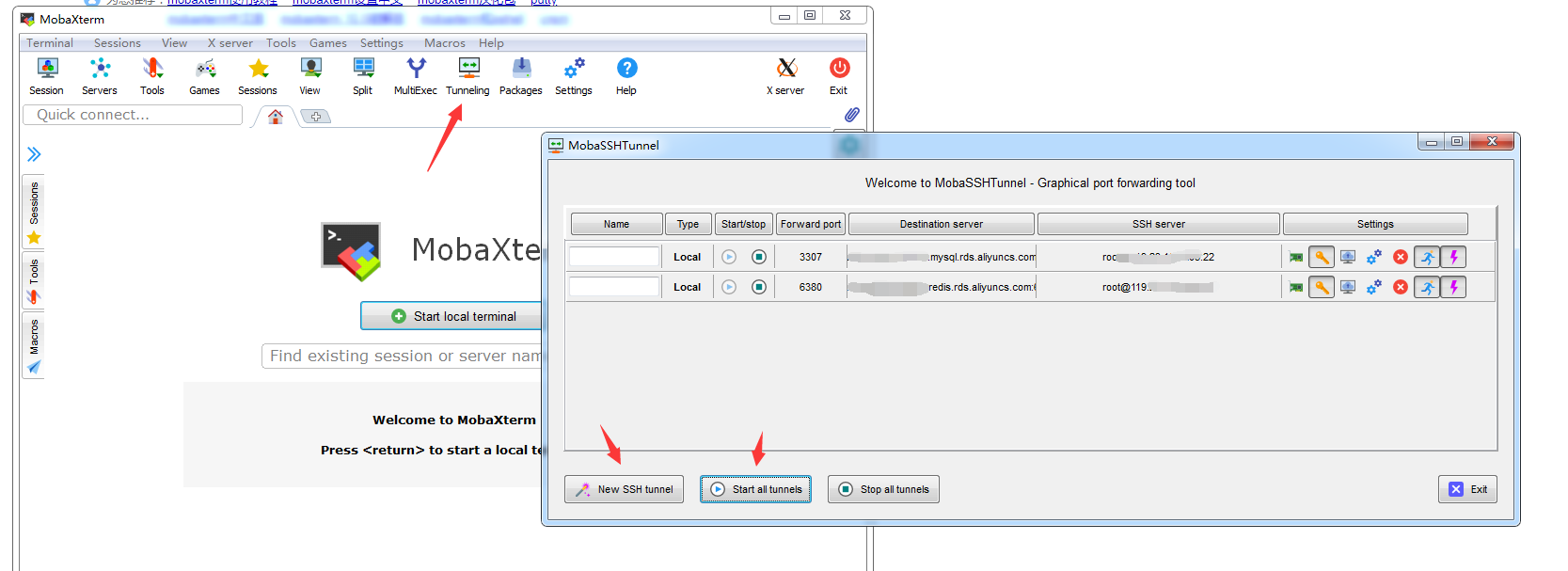This screenshot has width=1568, height=571.
Task: Open the Terminal menu
Action: coord(50,43)
